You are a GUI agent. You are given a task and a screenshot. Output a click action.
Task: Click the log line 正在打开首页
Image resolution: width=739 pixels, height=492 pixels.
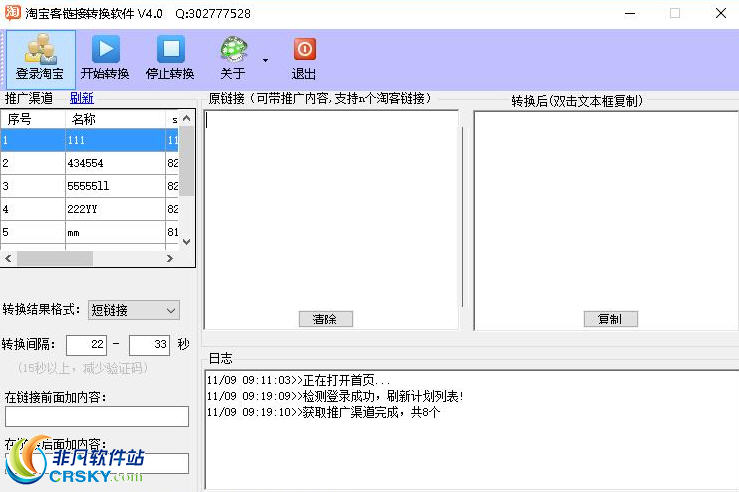click(x=298, y=380)
